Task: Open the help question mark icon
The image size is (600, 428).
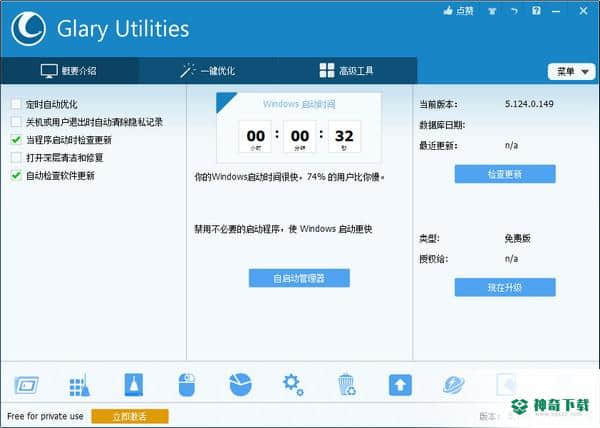Action: click(536, 11)
